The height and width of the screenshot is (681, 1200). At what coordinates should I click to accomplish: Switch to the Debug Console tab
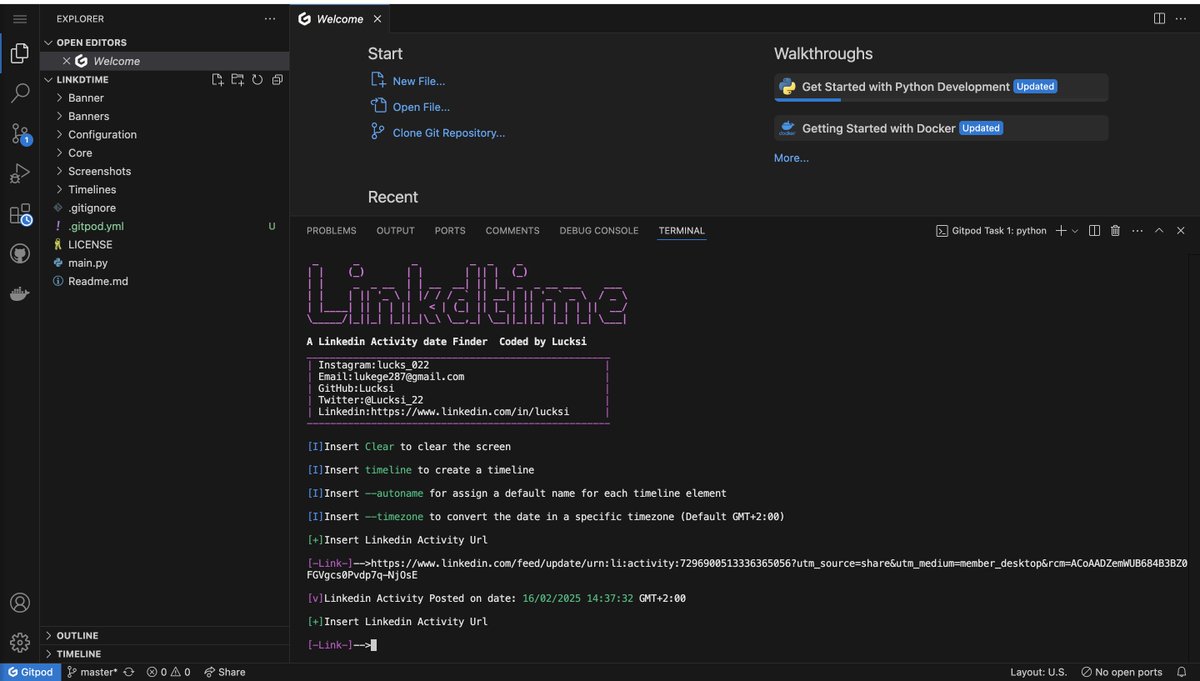click(x=599, y=231)
